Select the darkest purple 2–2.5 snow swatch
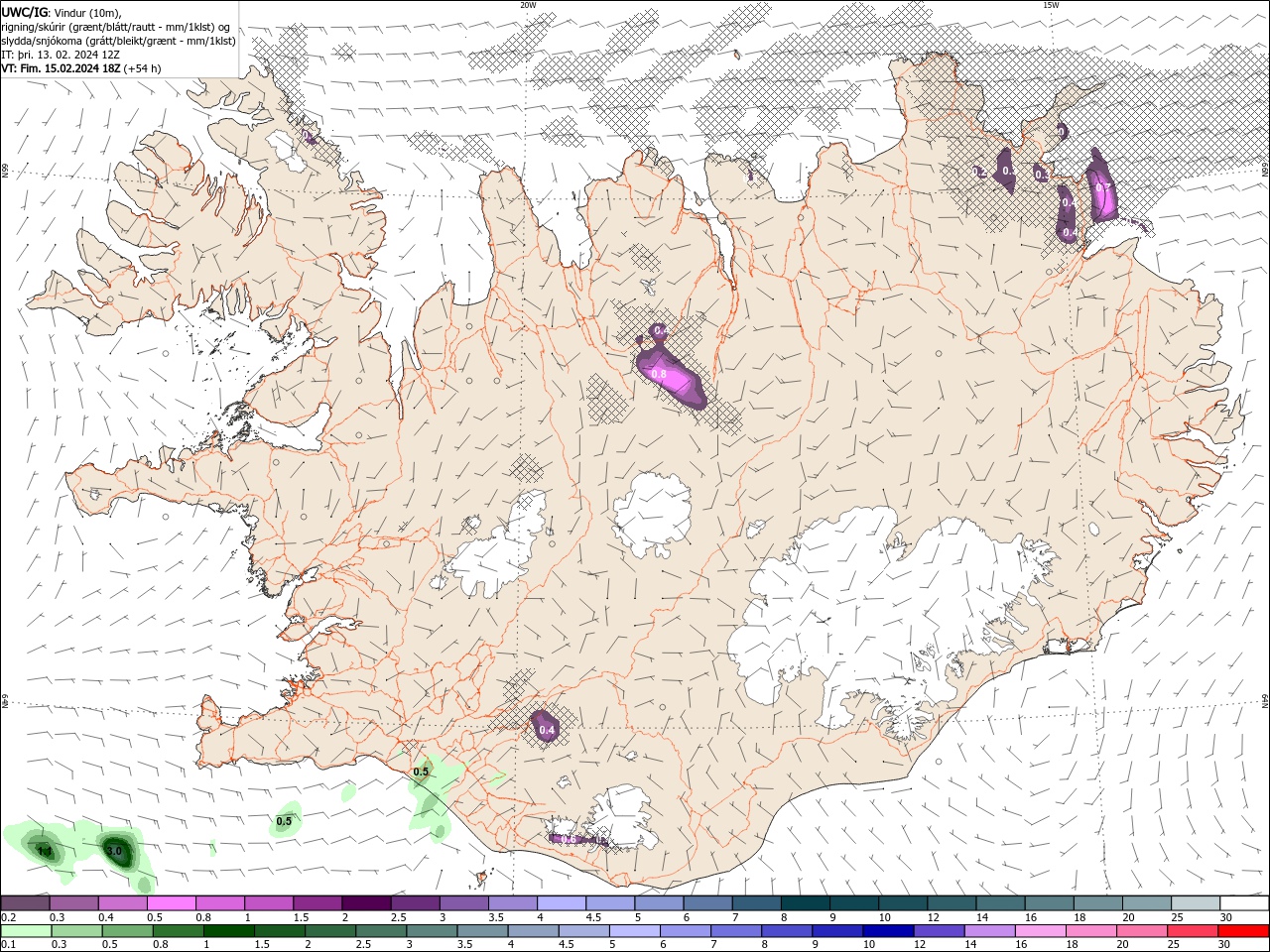This screenshot has height=952, width=1270. [x=366, y=903]
